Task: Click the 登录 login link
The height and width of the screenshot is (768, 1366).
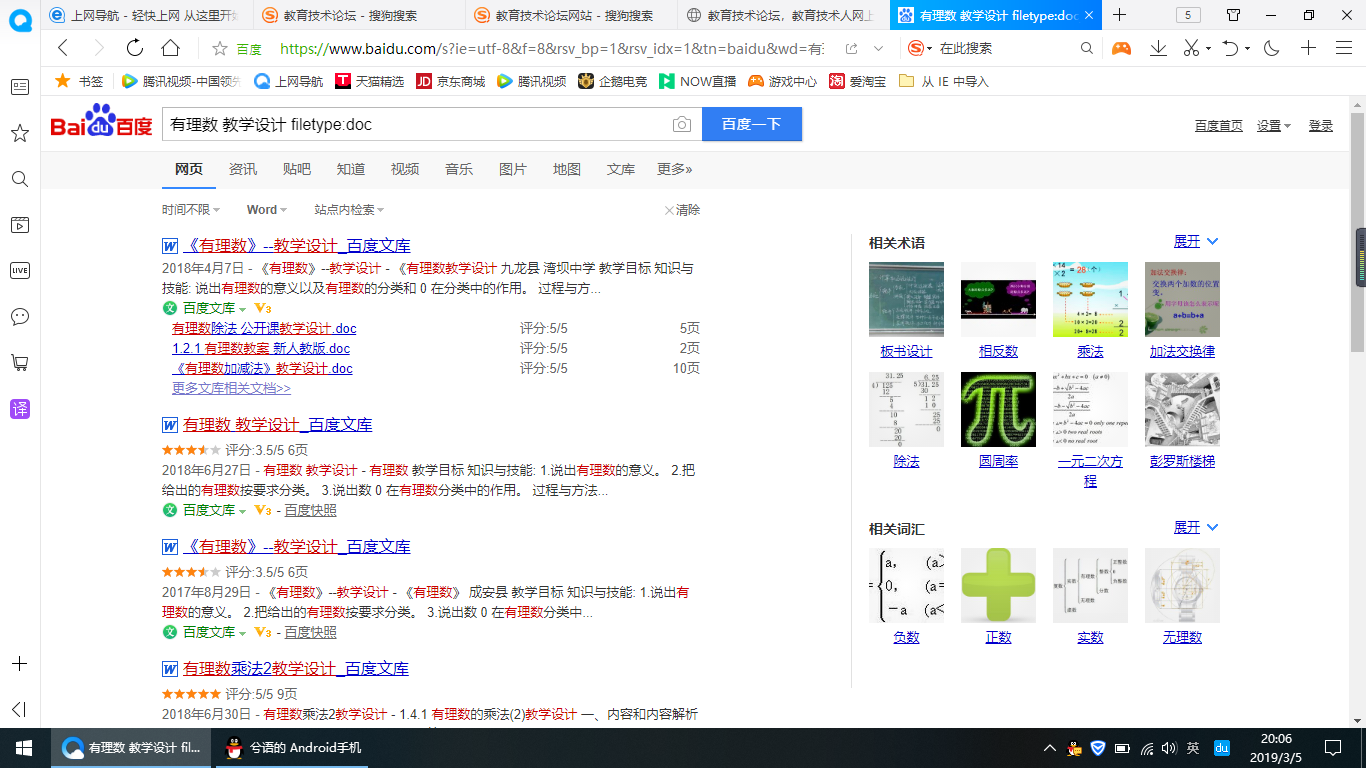Action: point(1321,125)
